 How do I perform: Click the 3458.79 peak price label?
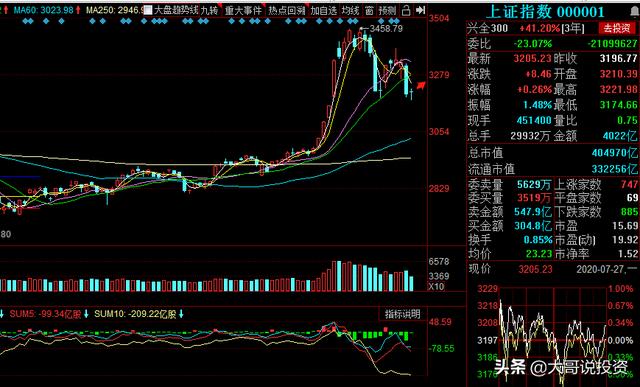click(386, 29)
